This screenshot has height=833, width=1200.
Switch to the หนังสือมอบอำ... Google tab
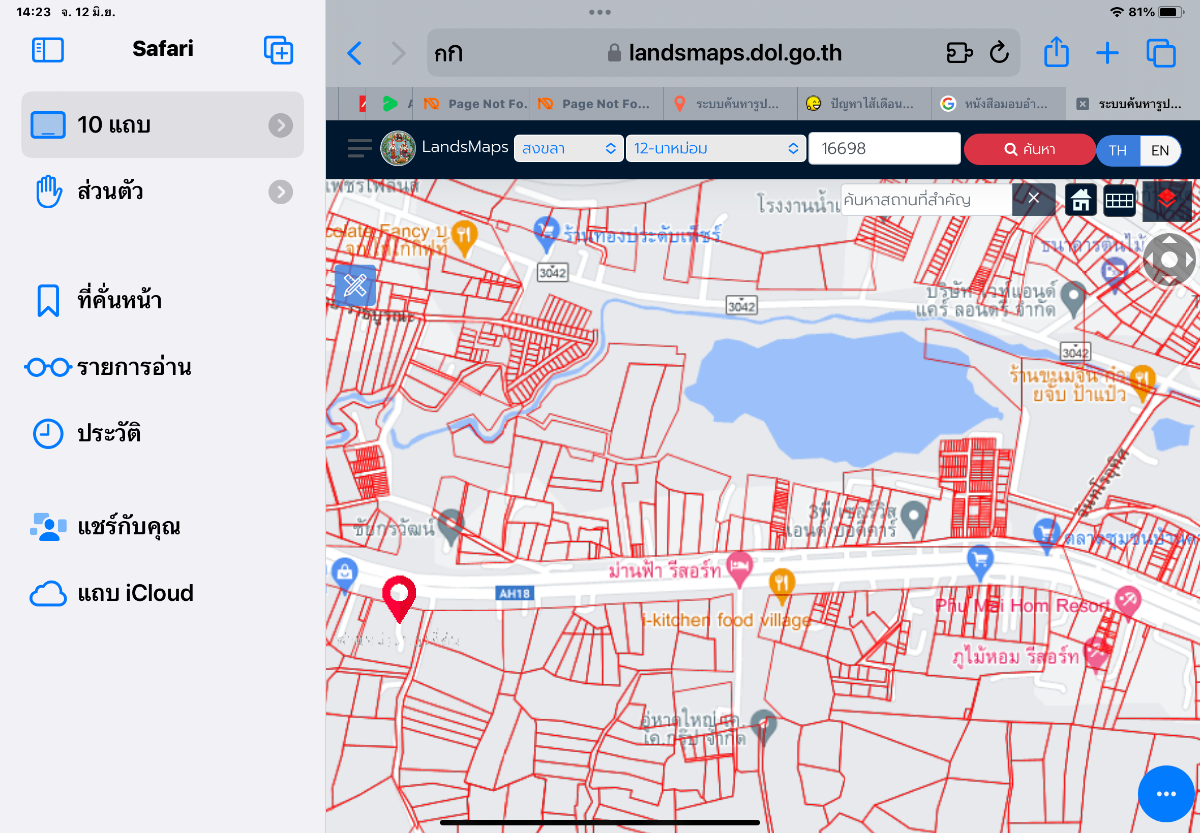pos(998,103)
